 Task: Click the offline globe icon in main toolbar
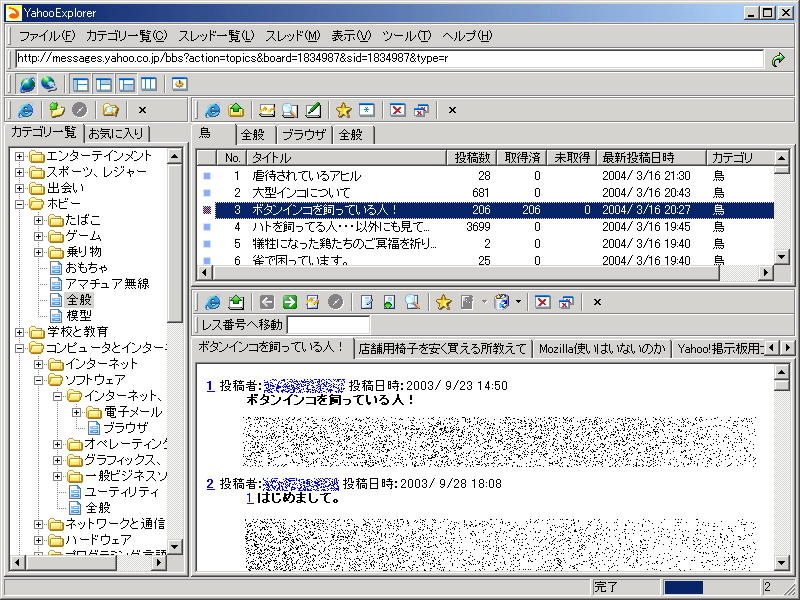tap(49, 84)
